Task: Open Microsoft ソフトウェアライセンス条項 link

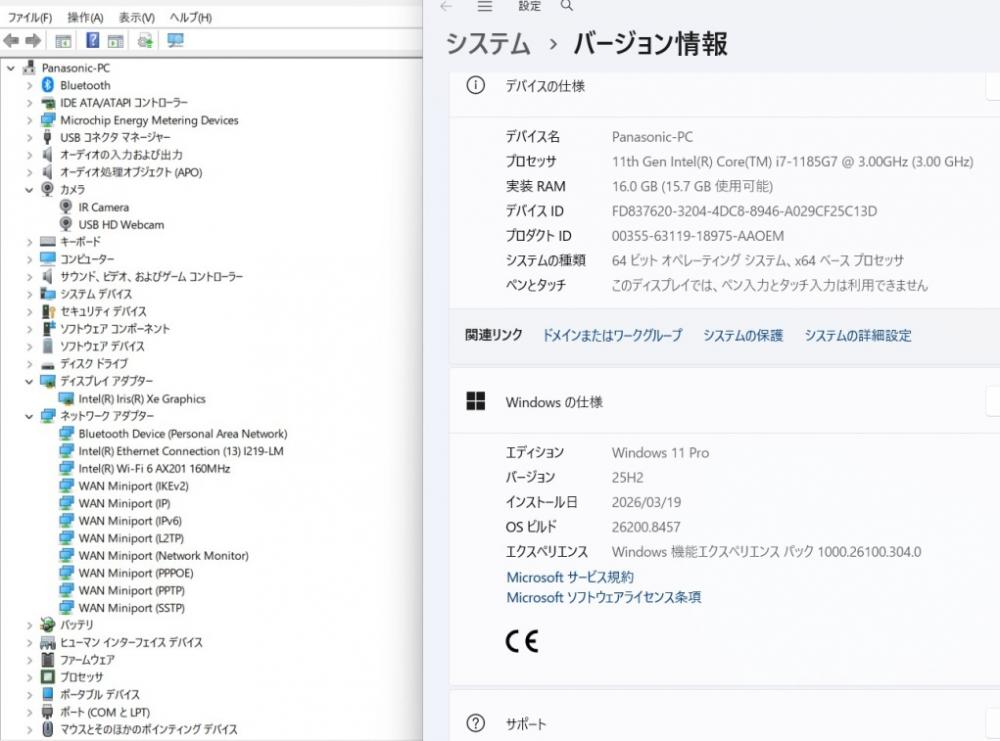Action: click(604, 598)
